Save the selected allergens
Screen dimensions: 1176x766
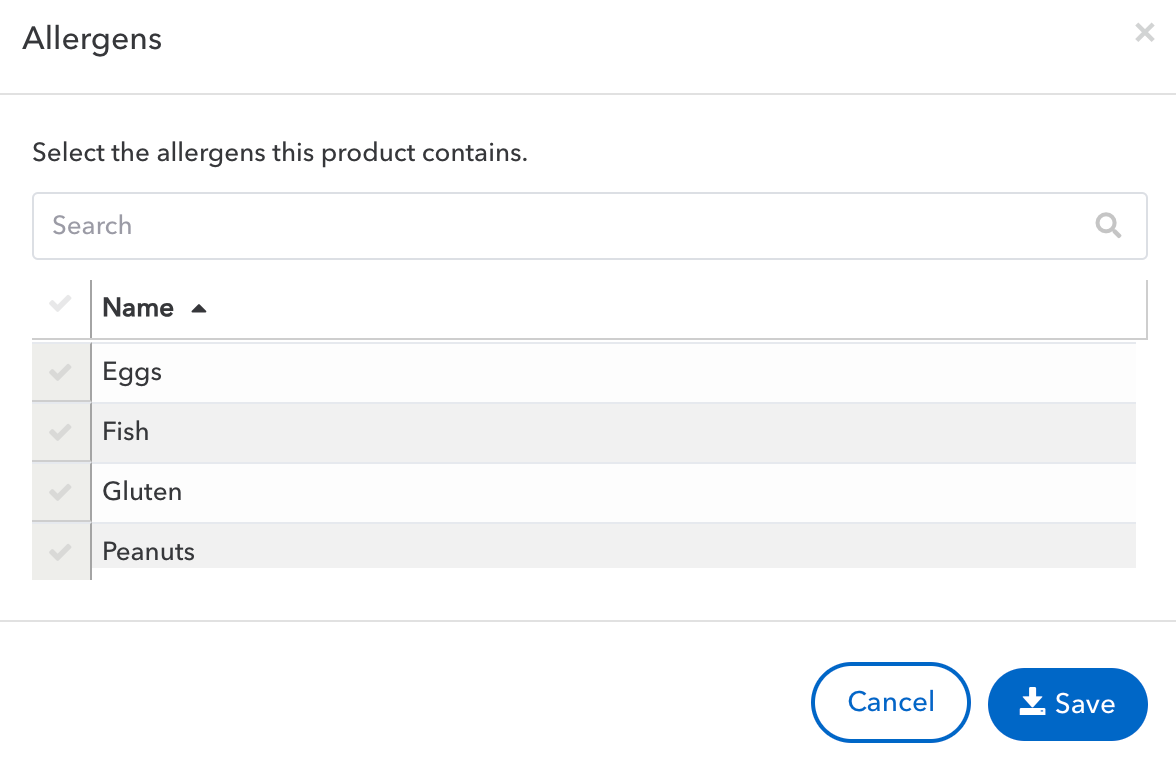[x=1067, y=704]
